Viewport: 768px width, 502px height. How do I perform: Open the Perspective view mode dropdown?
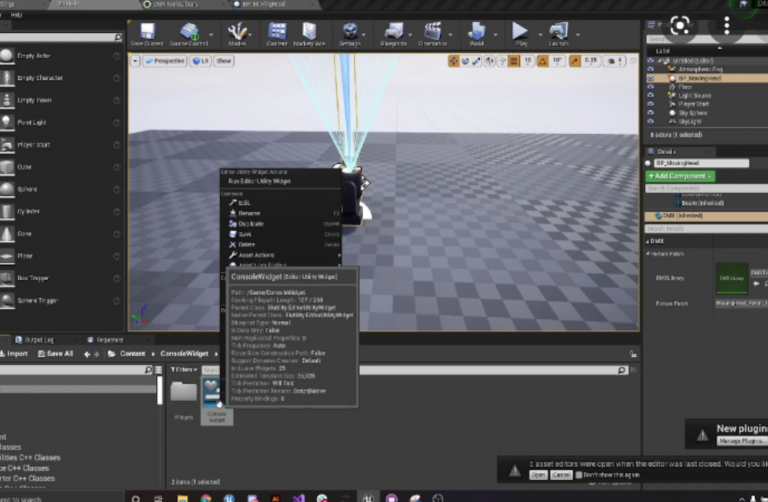tap(165, 61)
